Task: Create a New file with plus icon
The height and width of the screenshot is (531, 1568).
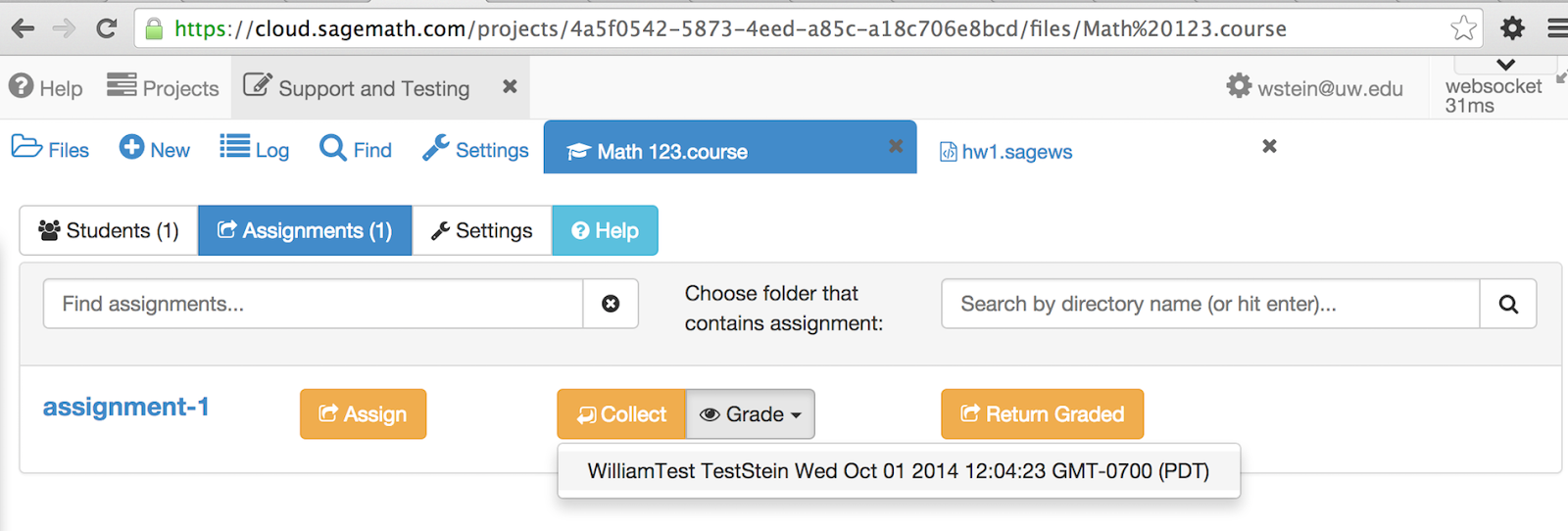Action: click(155, 149)
